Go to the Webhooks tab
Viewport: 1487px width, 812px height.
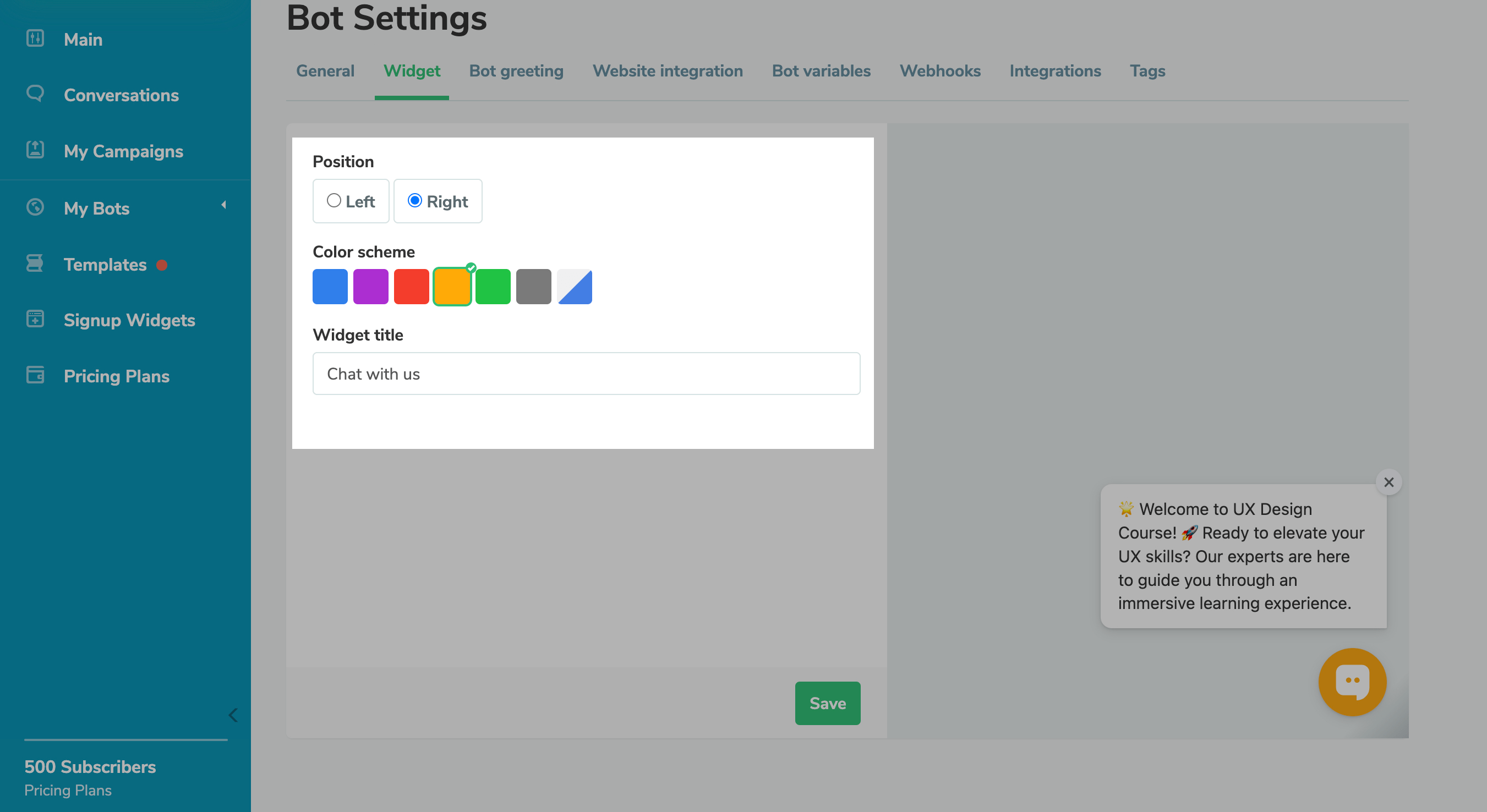pos(940,71)
